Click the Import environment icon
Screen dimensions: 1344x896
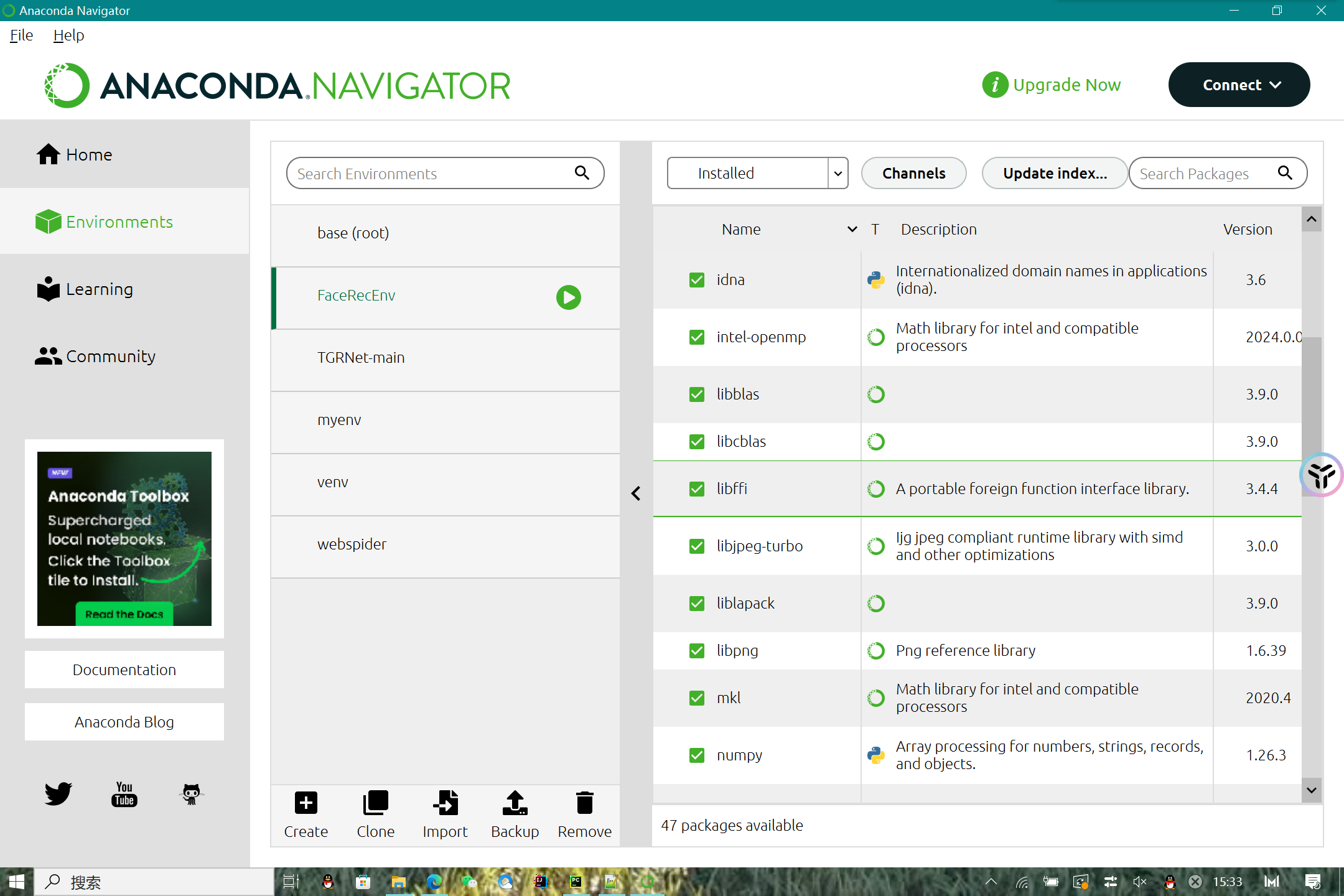tap(445, 803)
